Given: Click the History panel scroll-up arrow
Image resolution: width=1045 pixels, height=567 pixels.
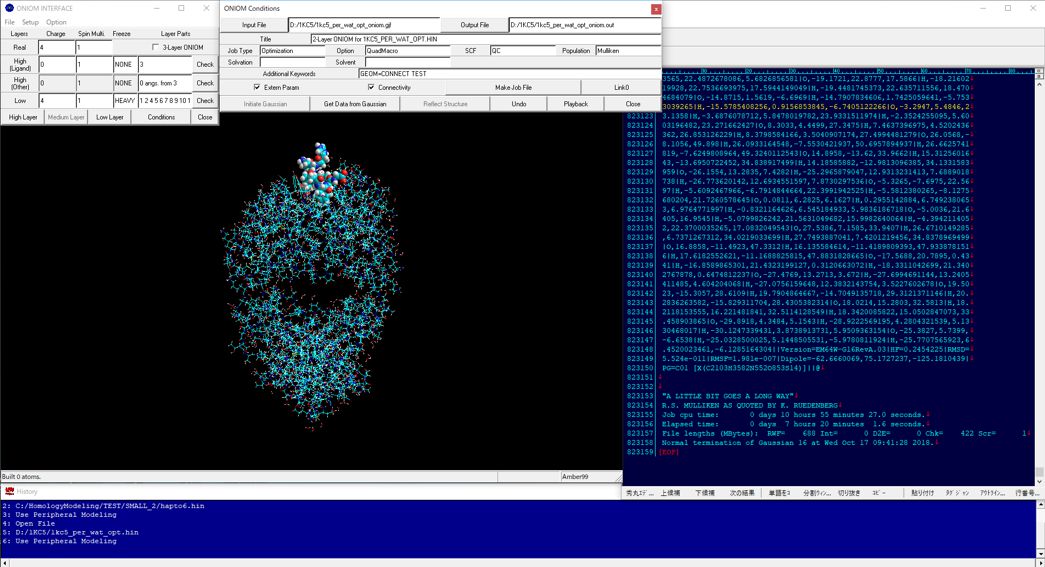Looking at the screenshot, I should (x=1040, y=505).
